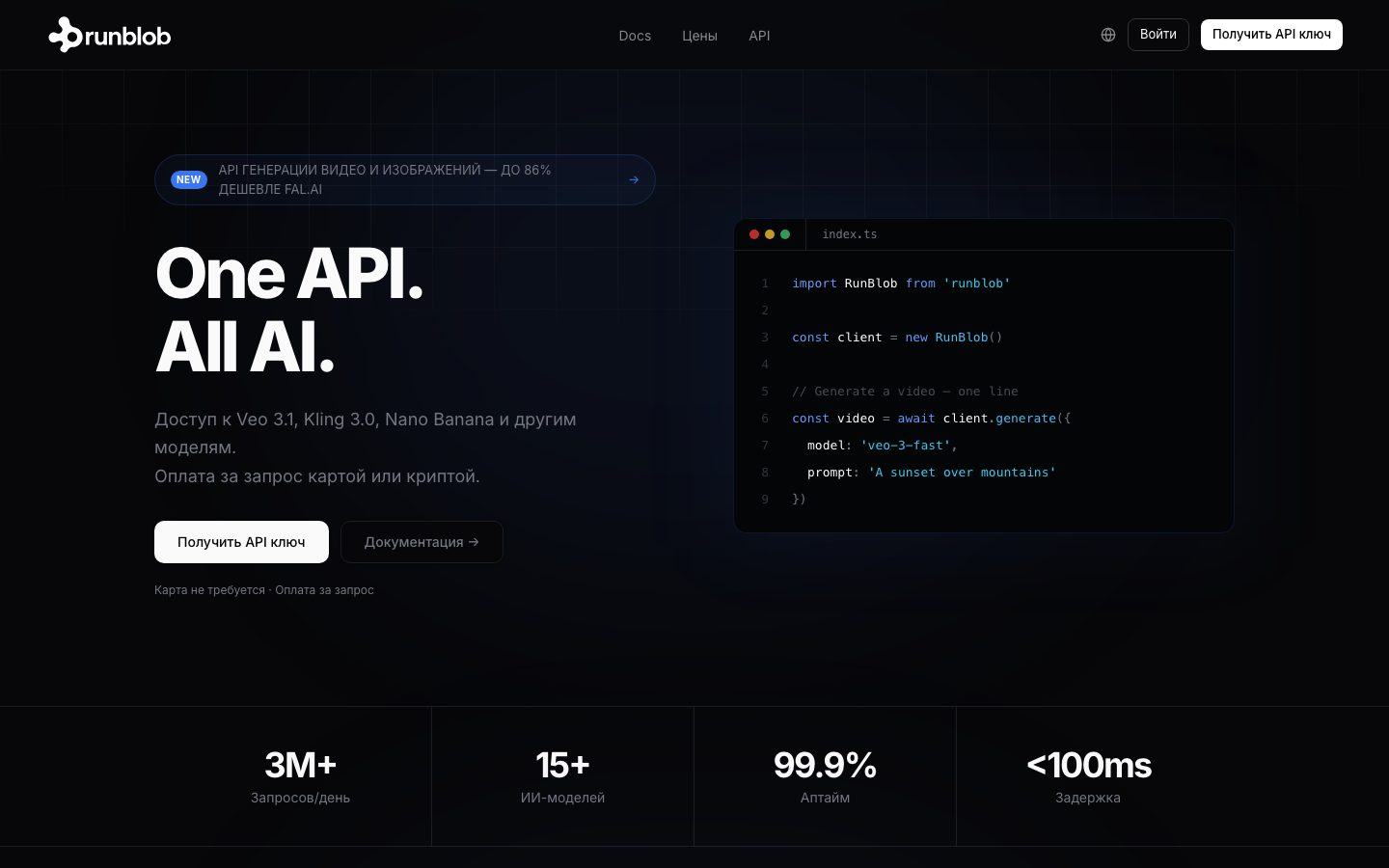Click the 99.9% Аптайм stat

(825, 776)
